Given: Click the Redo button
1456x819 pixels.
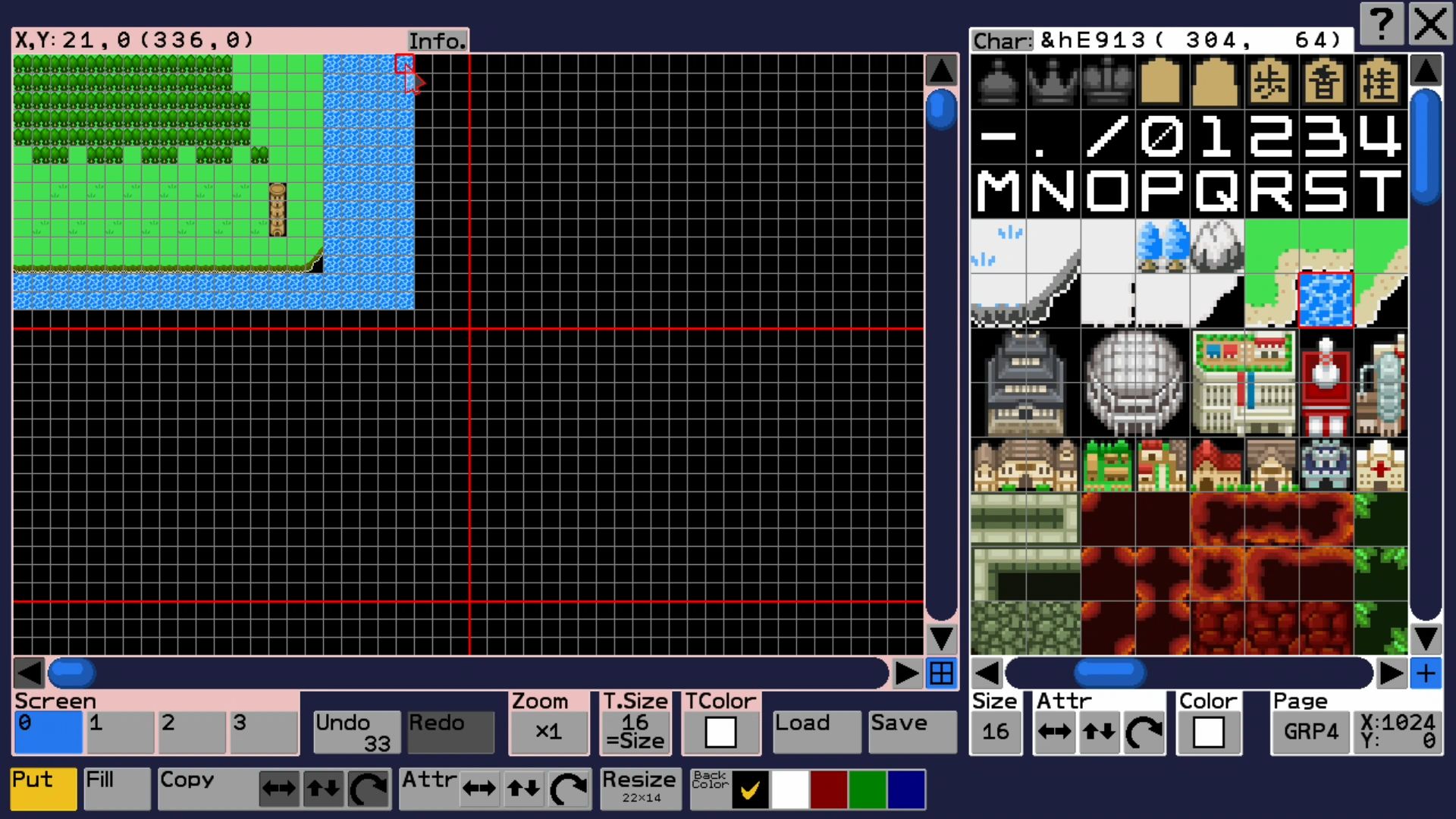Looking at the screenshot, I should click(x=450, y=732).
